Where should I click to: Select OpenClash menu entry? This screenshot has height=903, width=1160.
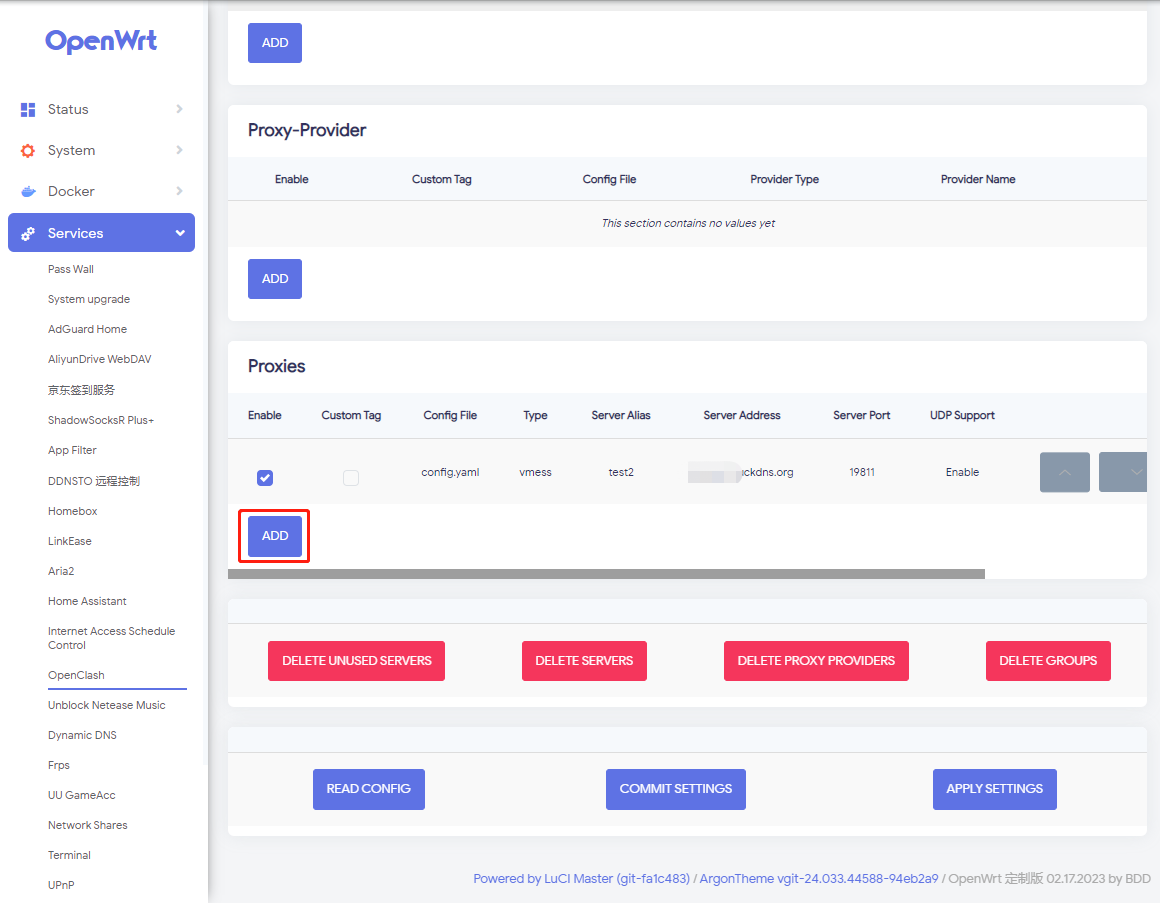pos(76,675)
